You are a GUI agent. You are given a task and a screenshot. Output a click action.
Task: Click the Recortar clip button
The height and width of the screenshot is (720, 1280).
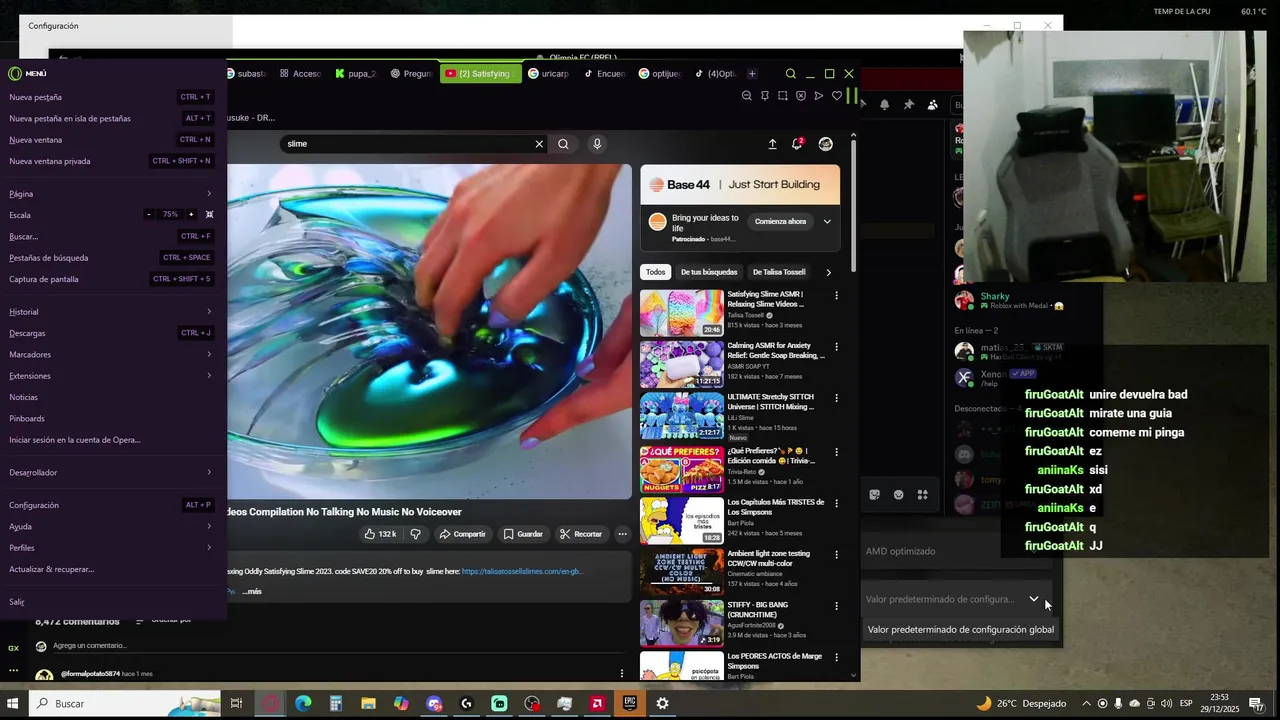pos(581,534)
